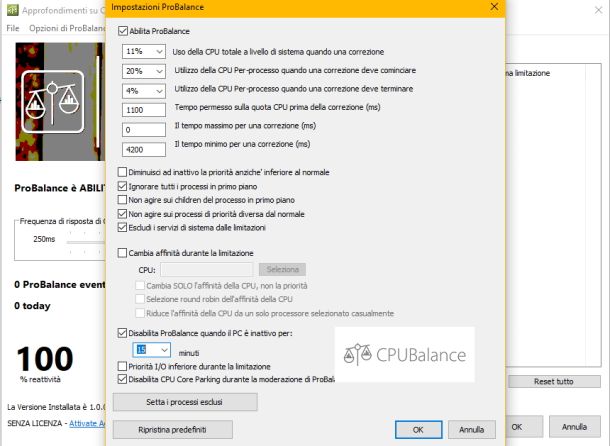This screenshot has width=610, height=446.
Task: Click Ripristina predefiniti button
Action: pos(172,430)
